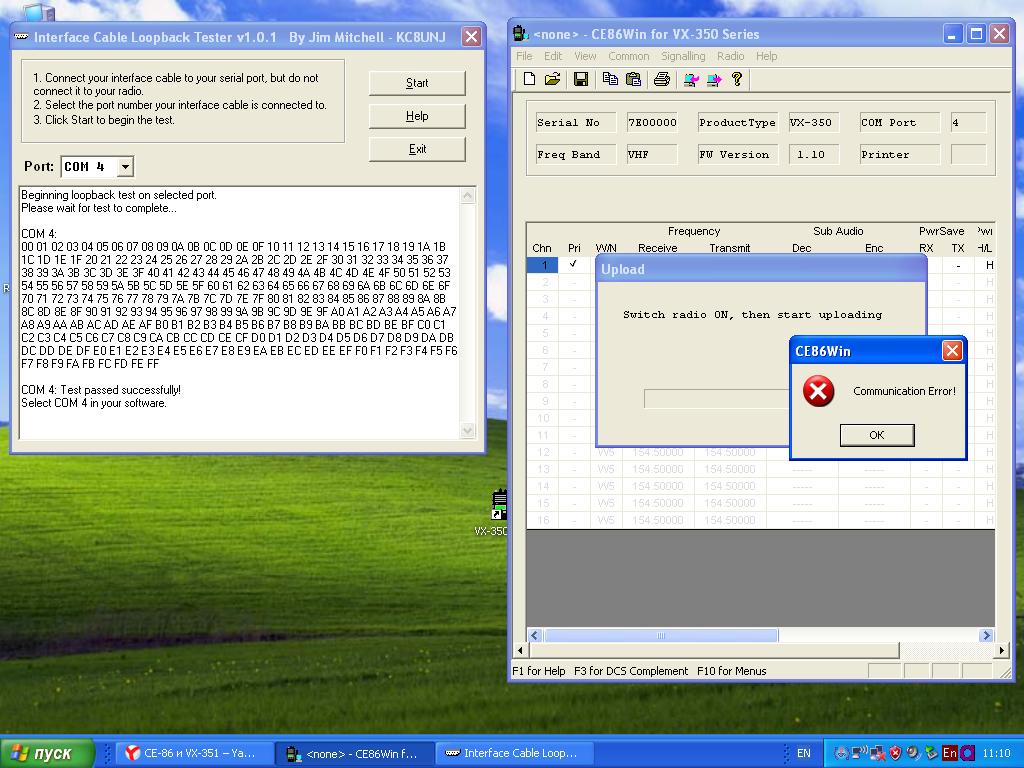Screen dimensions: 1024x768
Task: Open the File menu in CE86Win
Action: click(524, 56)
